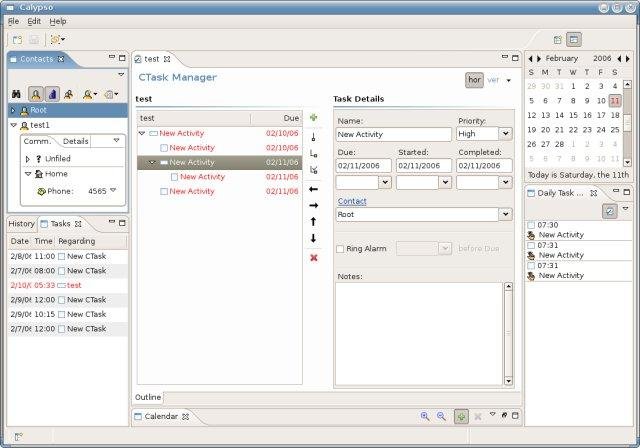640x448 pixels.
Task: Click the ver layout link
Action: pos(493,80)
